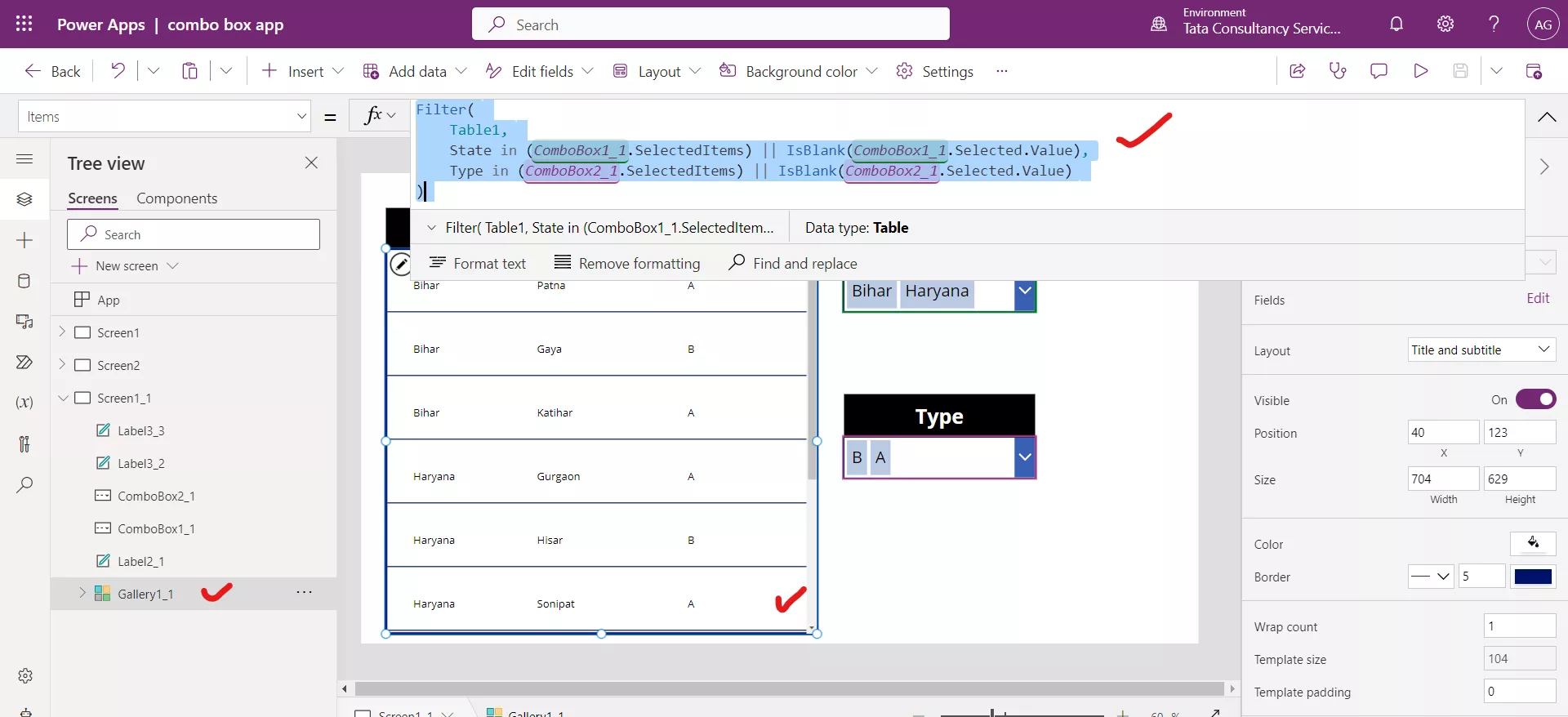
Task: Open the Search magnifier sidebar icon
Action: (24, 484)
